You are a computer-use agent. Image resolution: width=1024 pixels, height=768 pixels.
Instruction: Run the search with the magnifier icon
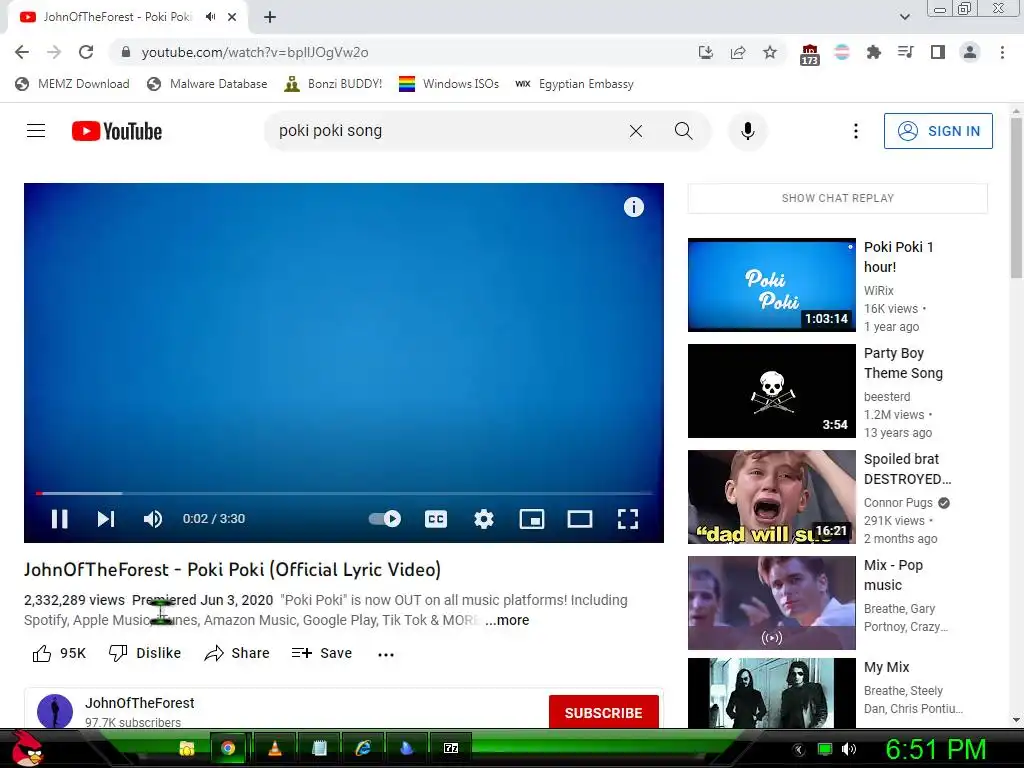click(x=684, y=131)
